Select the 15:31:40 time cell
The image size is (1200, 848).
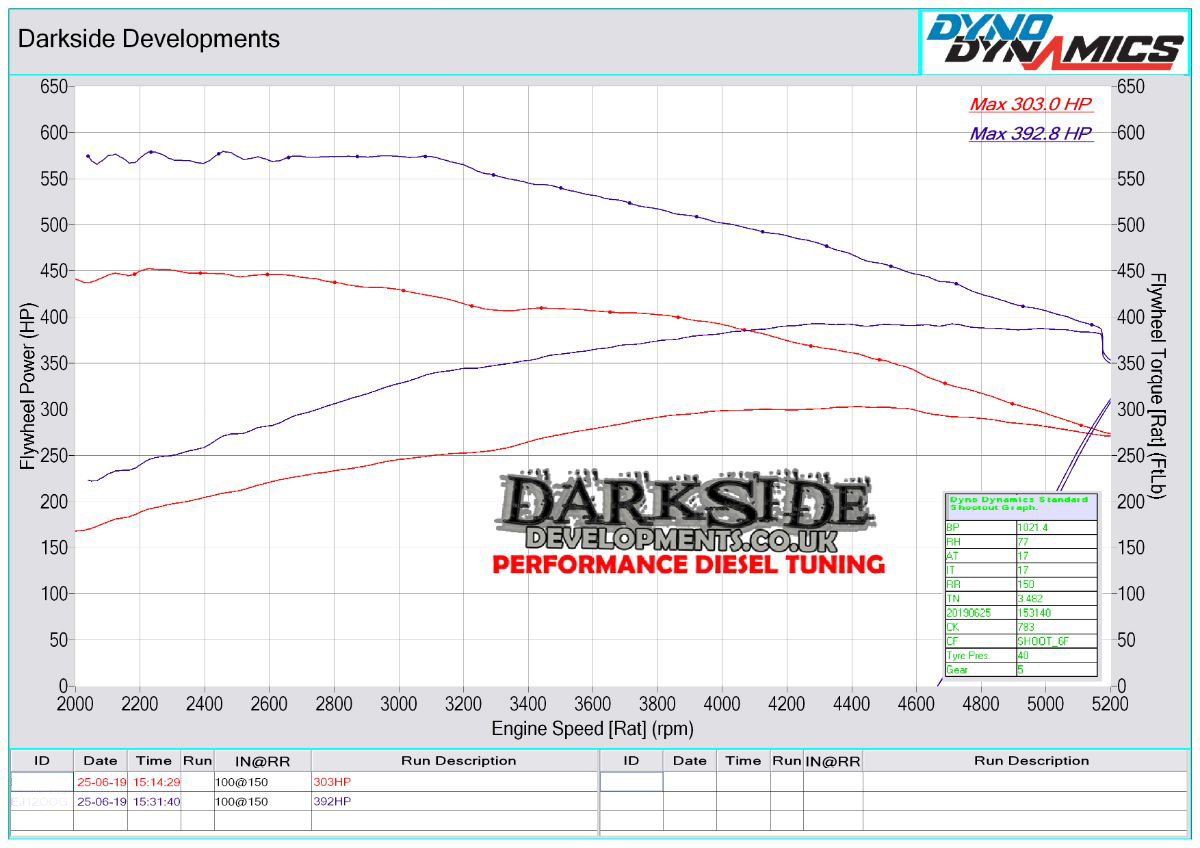(156, 801)
